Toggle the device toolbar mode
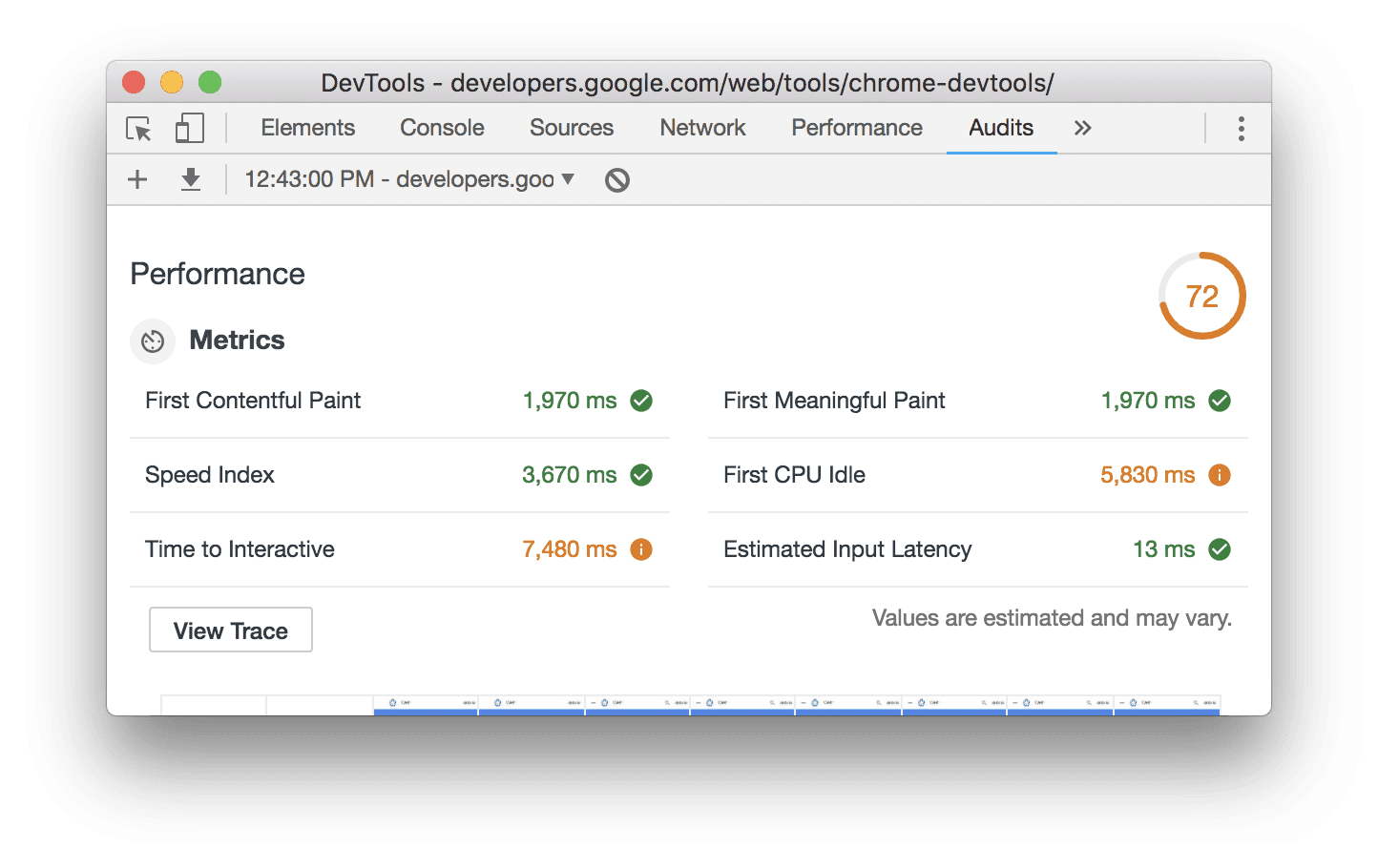1378x868 pixels. (189, 127)
